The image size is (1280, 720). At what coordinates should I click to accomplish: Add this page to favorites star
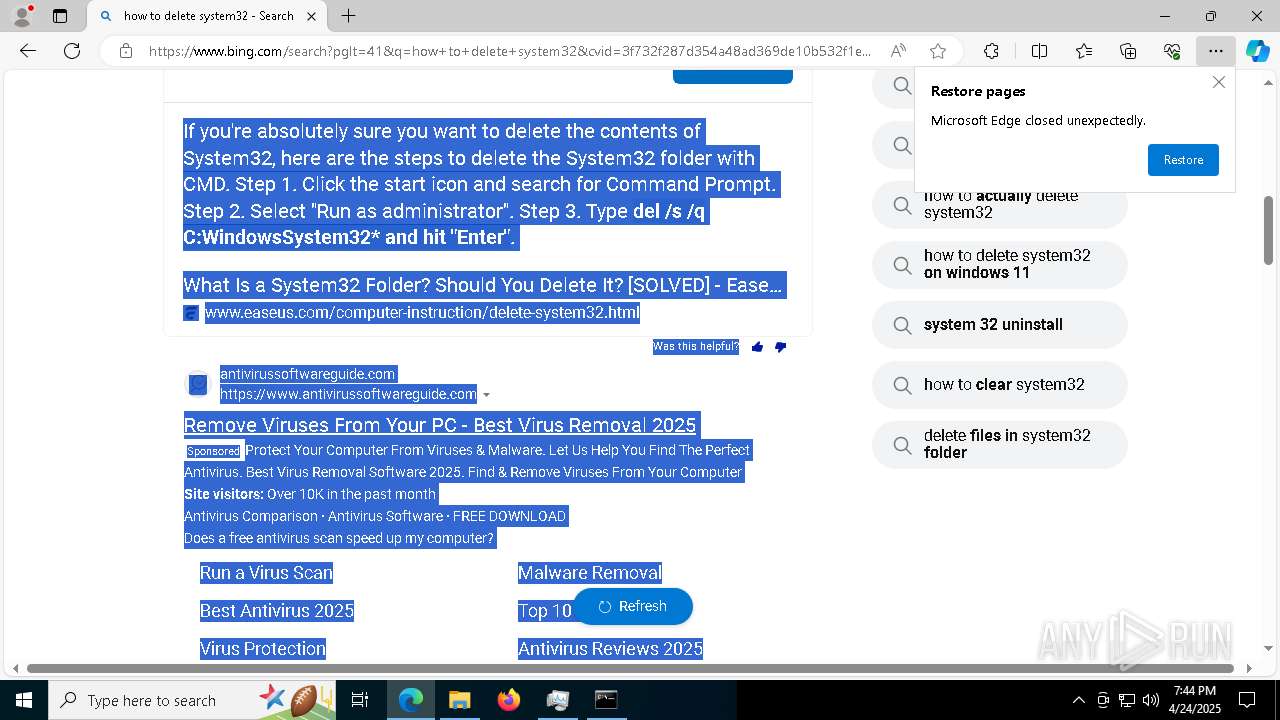tap(937, 51)
